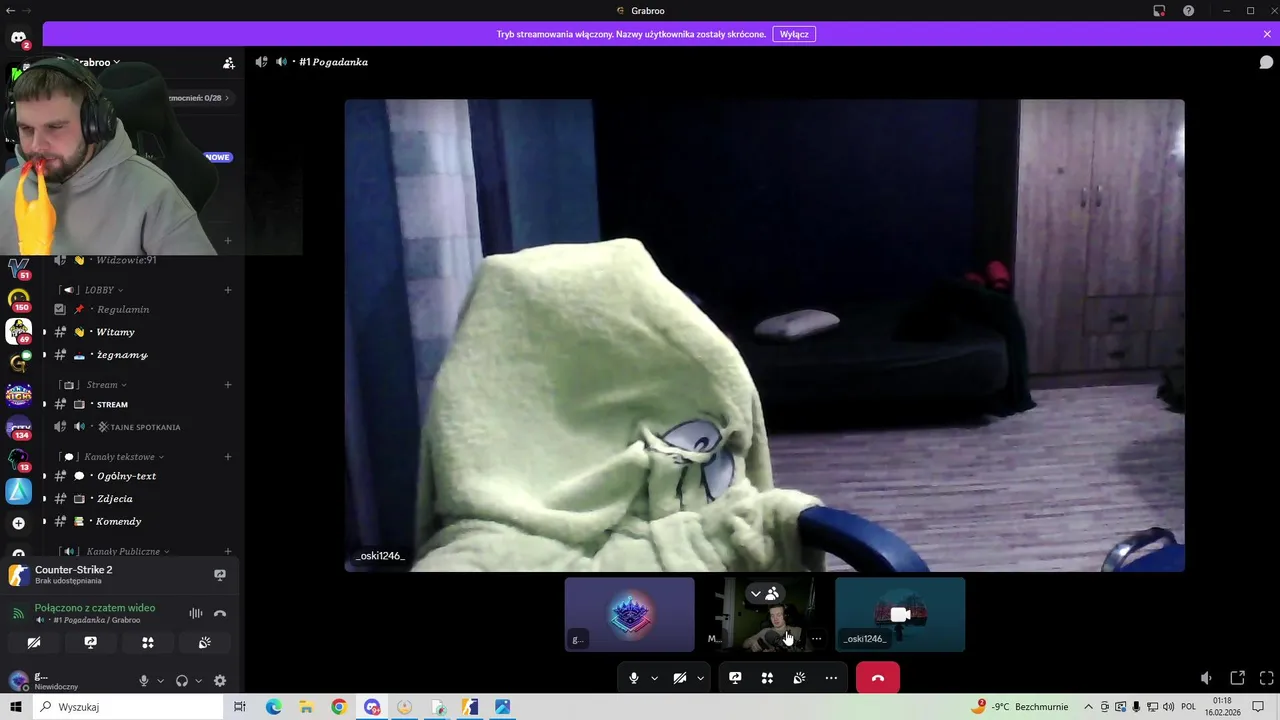Viewport: 1280px width, 720px height.
Task: Open Google Chrome from the taskbar
Action: point(339,707)
